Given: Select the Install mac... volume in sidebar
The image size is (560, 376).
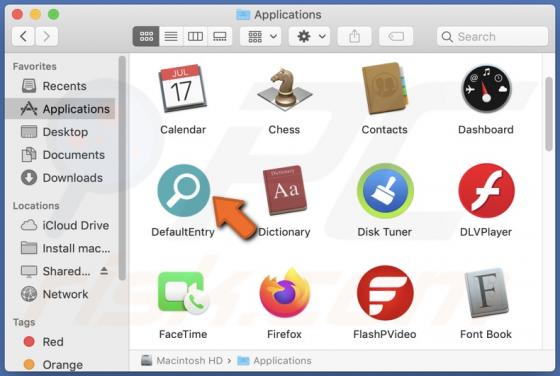Looking at the screenshot, I should (60, 249).
